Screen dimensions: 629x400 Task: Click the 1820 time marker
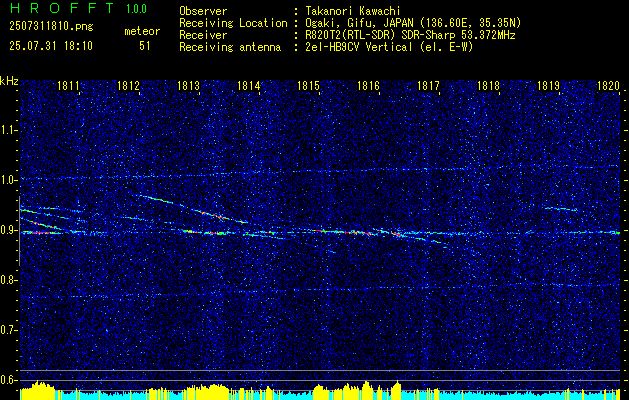(609, 86)
